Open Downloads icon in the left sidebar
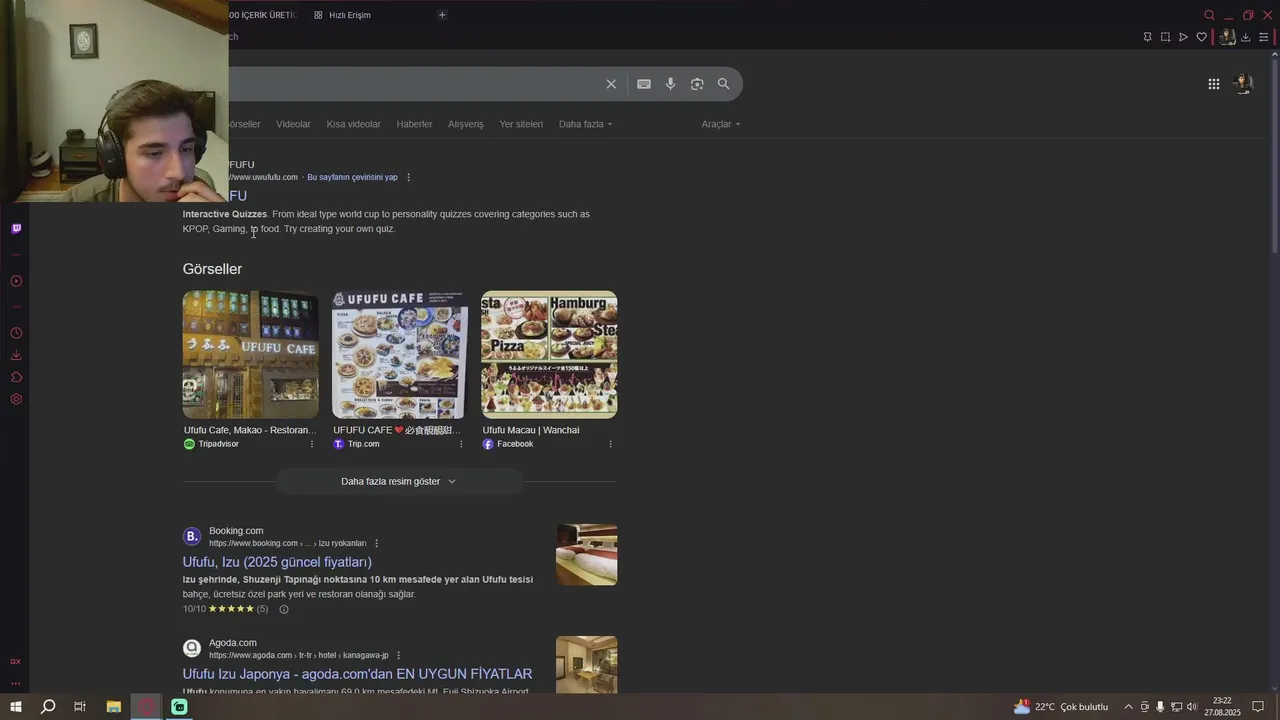Image resolution: width=1280 pixels, height=720 pixels. (x=16, y=355)
